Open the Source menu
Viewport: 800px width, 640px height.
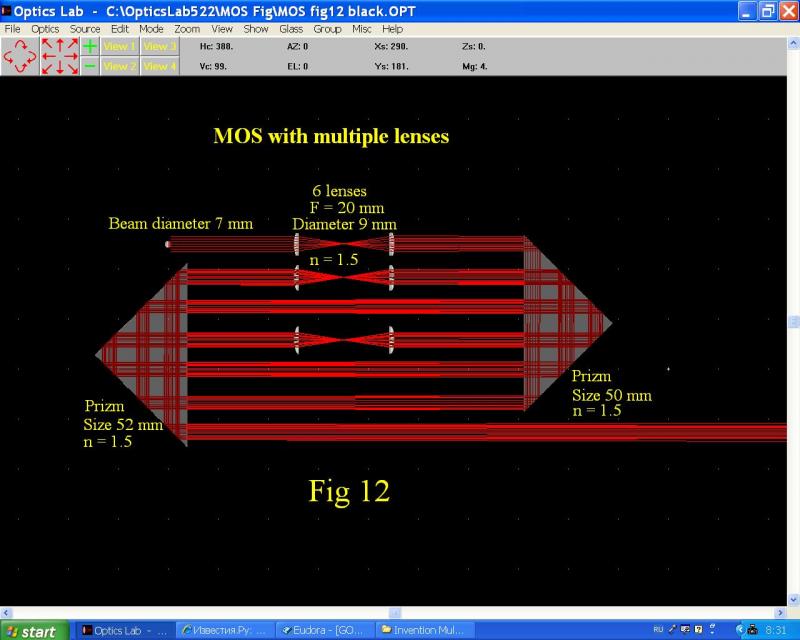[85, 29]
